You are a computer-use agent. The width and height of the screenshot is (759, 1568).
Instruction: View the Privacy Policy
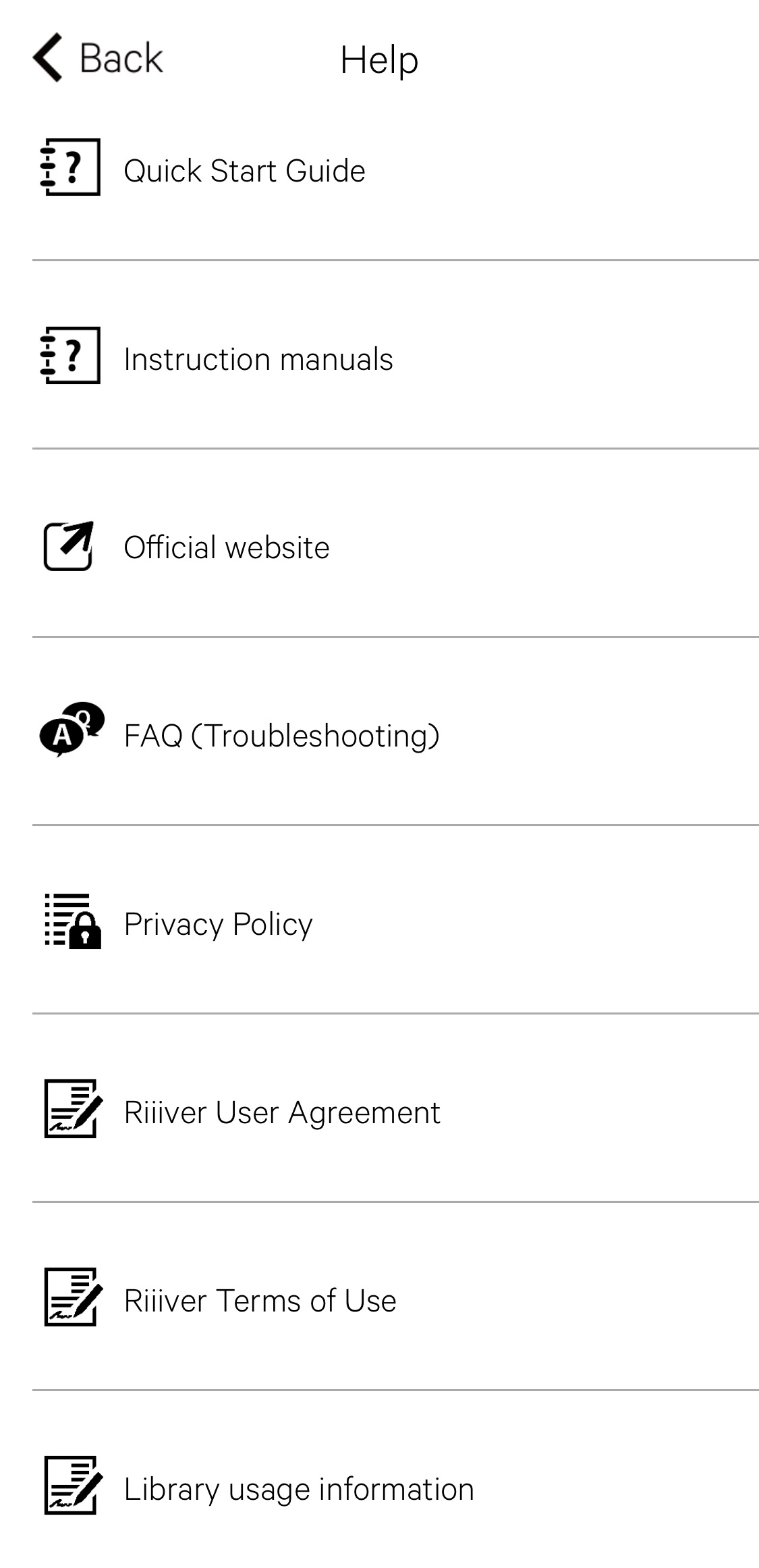coord(218,924)
